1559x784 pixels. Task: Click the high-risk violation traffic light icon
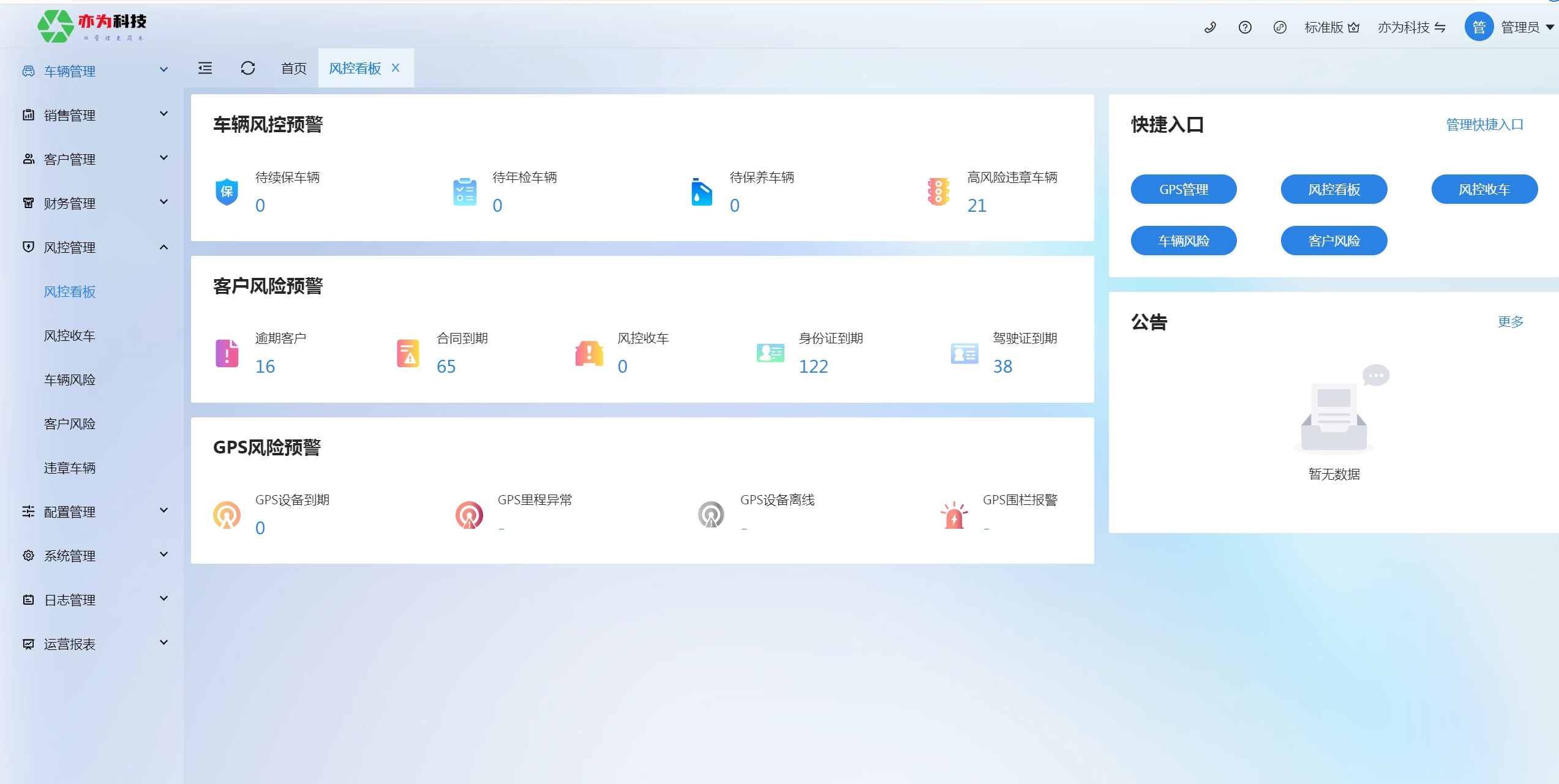(x=938, y=192)
